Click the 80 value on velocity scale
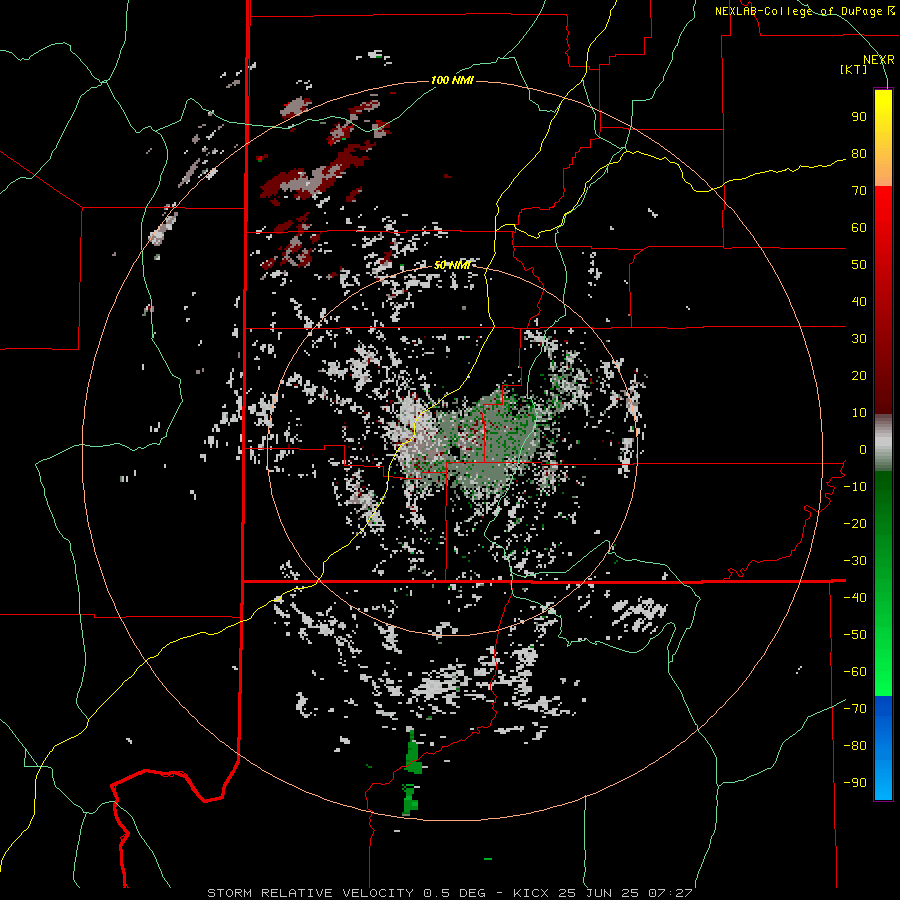 coord(859,154)
